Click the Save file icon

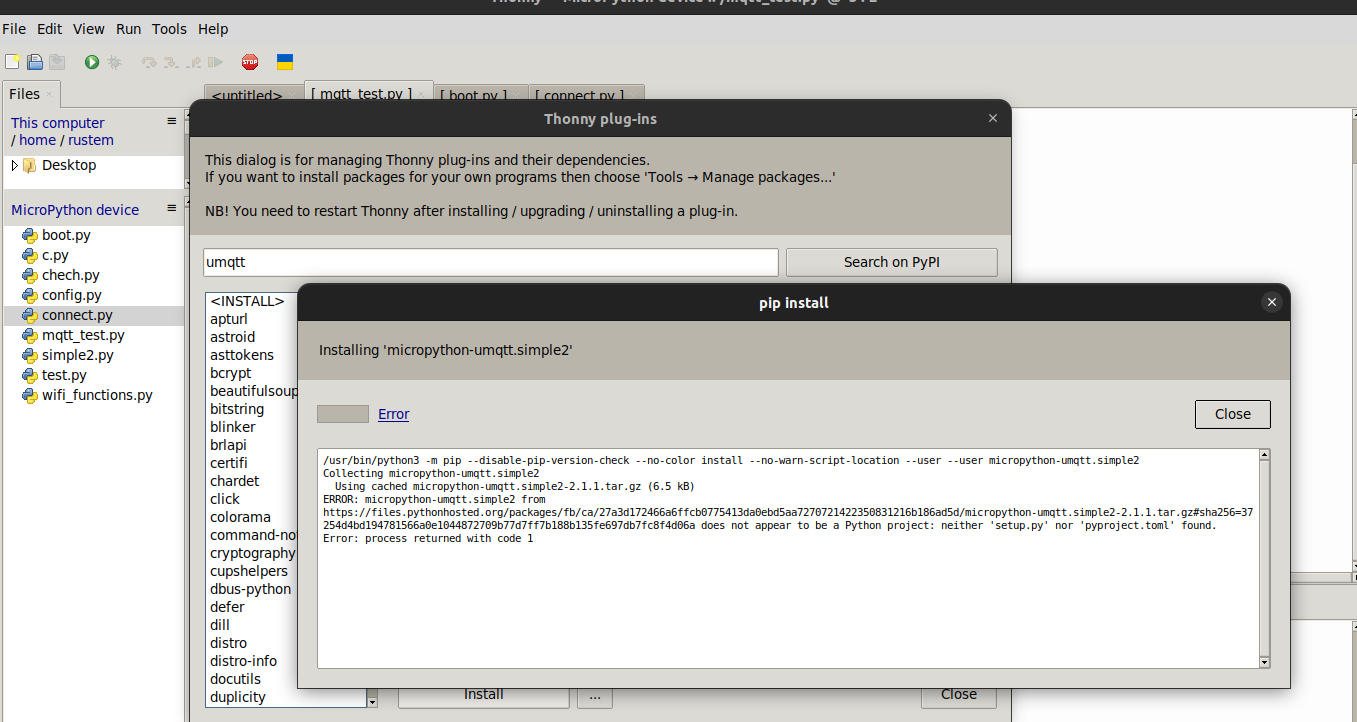pos(56,61)
